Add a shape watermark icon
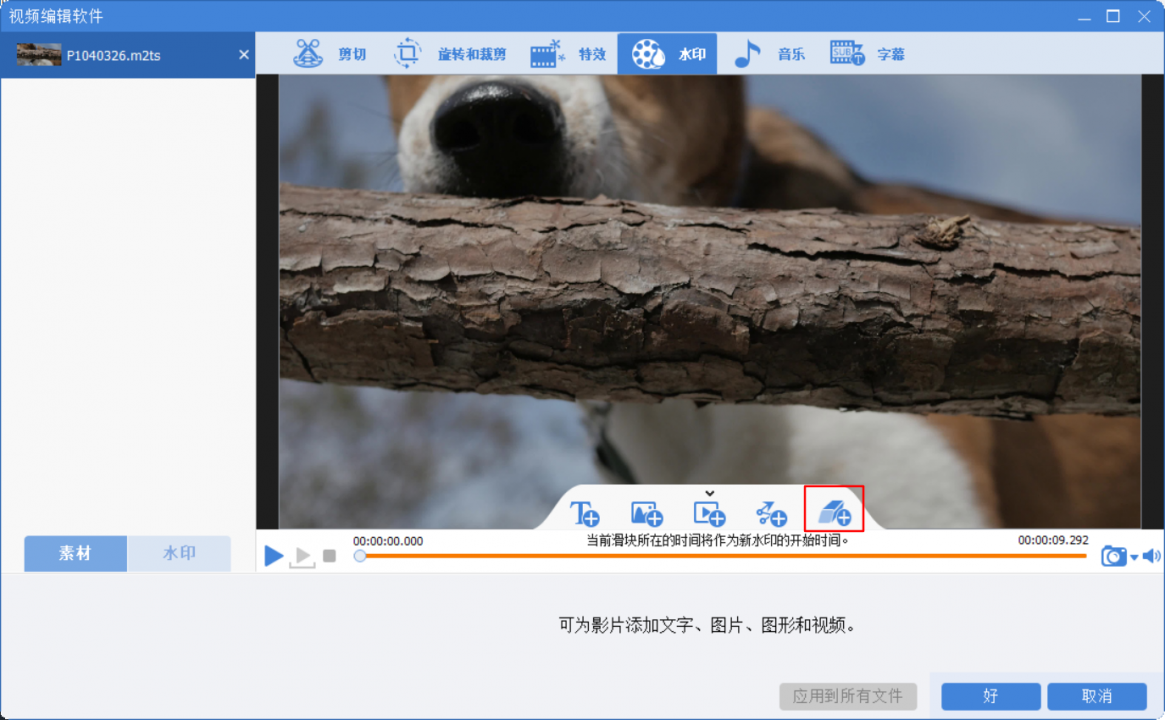This screenshot has width=1165, height=720. coord(771,513)
